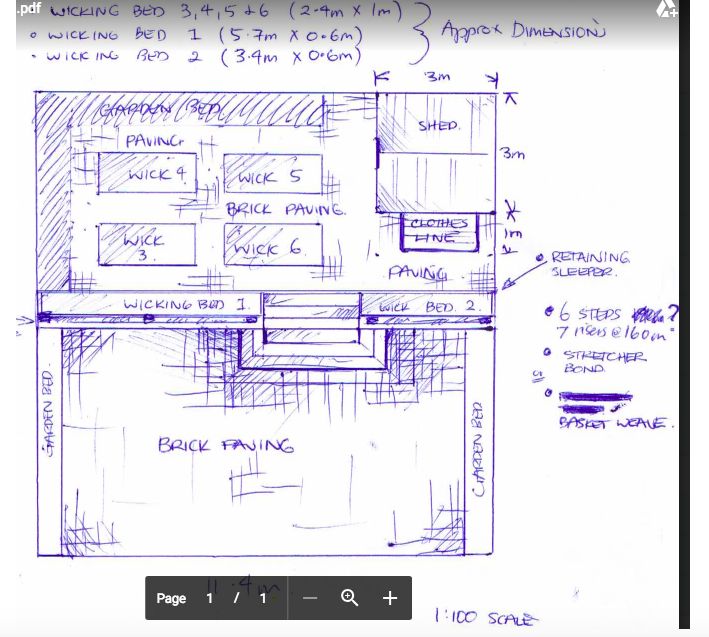Click the '6 STEPS' note

(590, 313)
